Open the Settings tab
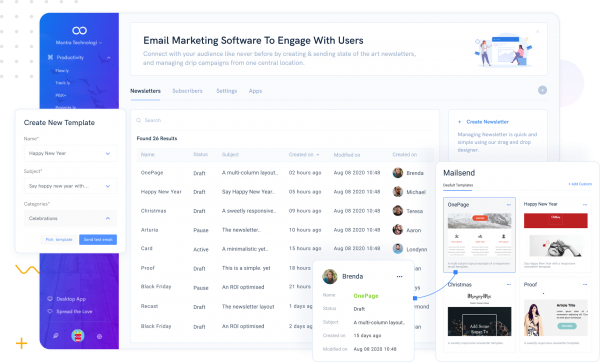Image resolution: width=600 pixels, height=362 pixels. [227, 91]
